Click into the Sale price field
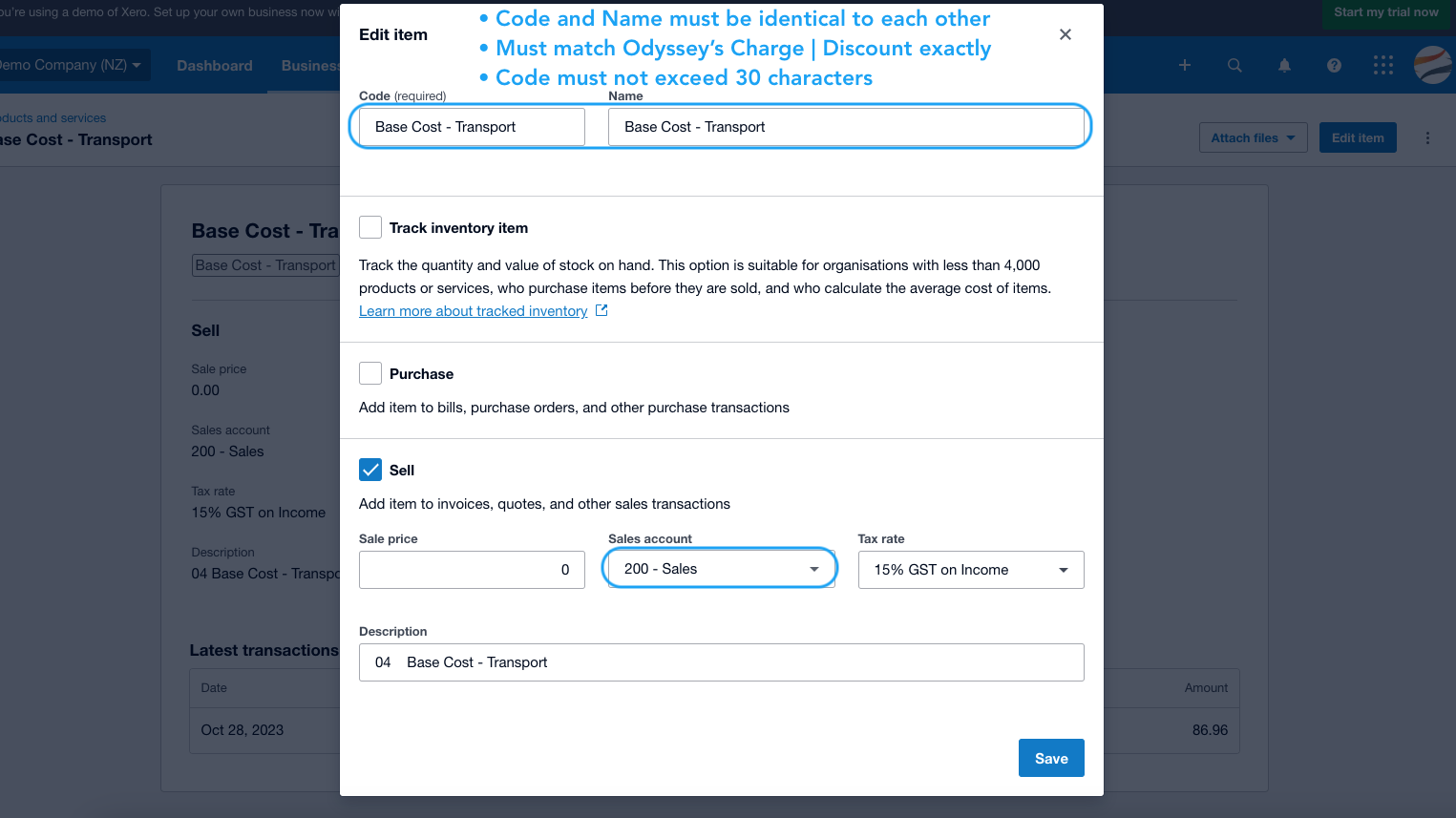This screenshot has width=1456, height=818. (x=472, y=570)
